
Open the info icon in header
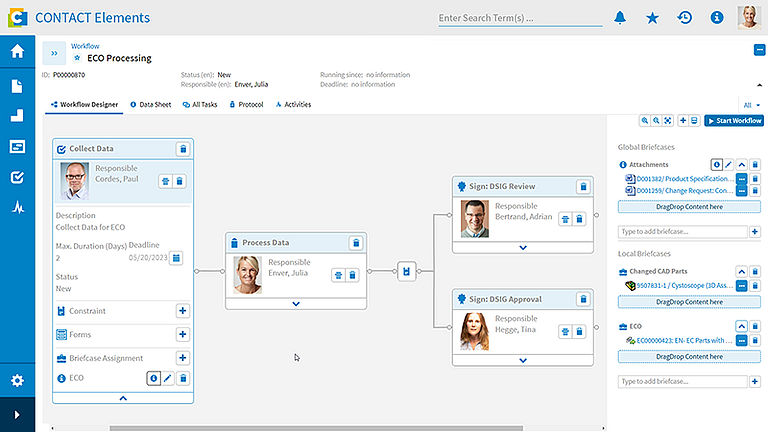tap(717, 18)
